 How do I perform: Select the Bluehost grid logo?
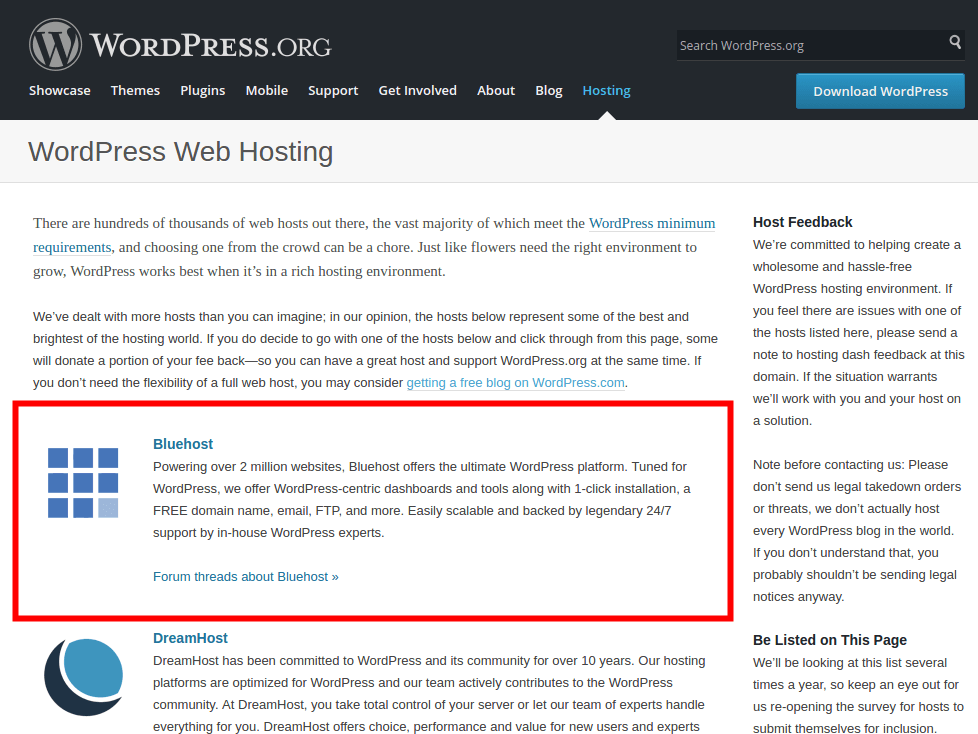[x=84, y=485]
